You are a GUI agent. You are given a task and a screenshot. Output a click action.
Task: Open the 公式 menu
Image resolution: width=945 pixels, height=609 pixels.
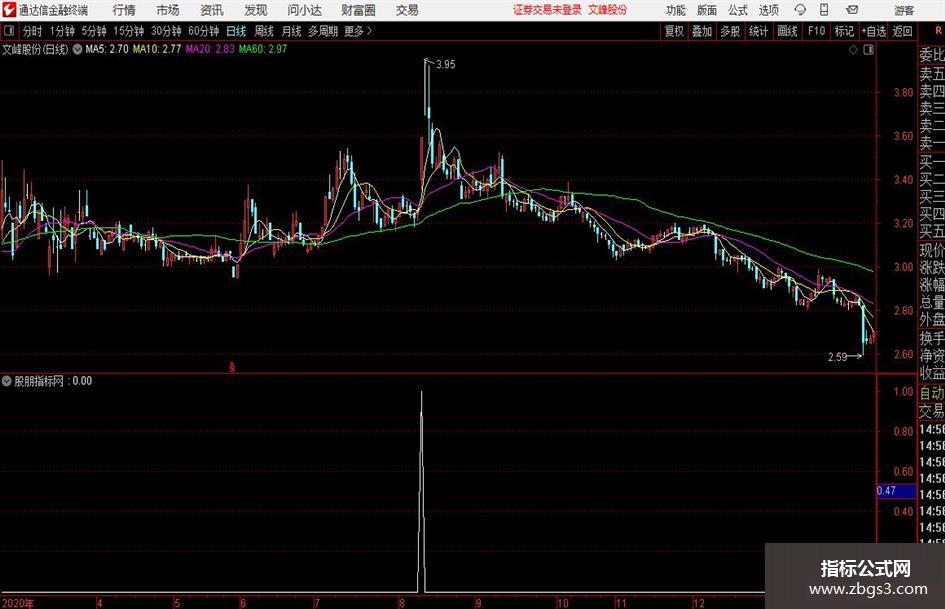(738, 10)
